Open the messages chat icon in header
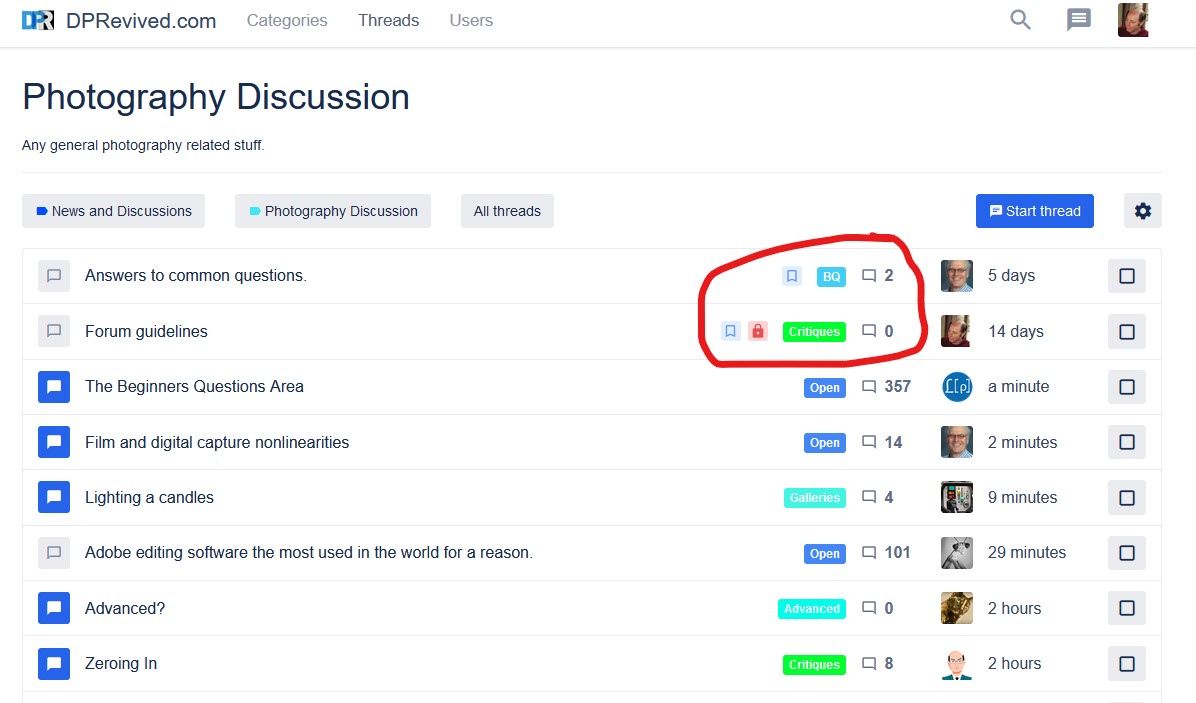Screen dimensions: 1196x703 click(x=1078, y=20)
